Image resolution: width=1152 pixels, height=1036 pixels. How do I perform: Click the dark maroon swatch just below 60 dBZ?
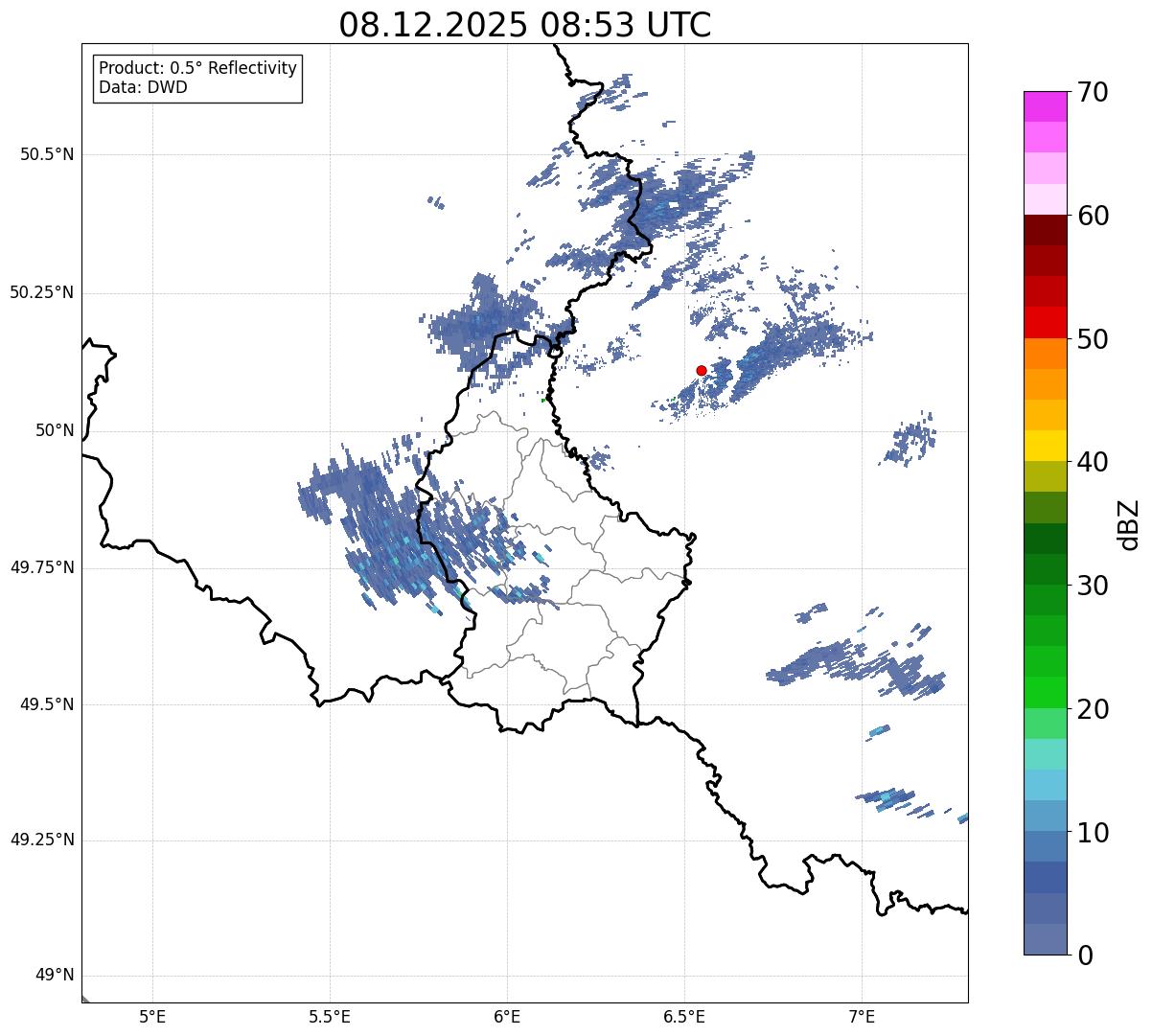tap(1045, 230)
